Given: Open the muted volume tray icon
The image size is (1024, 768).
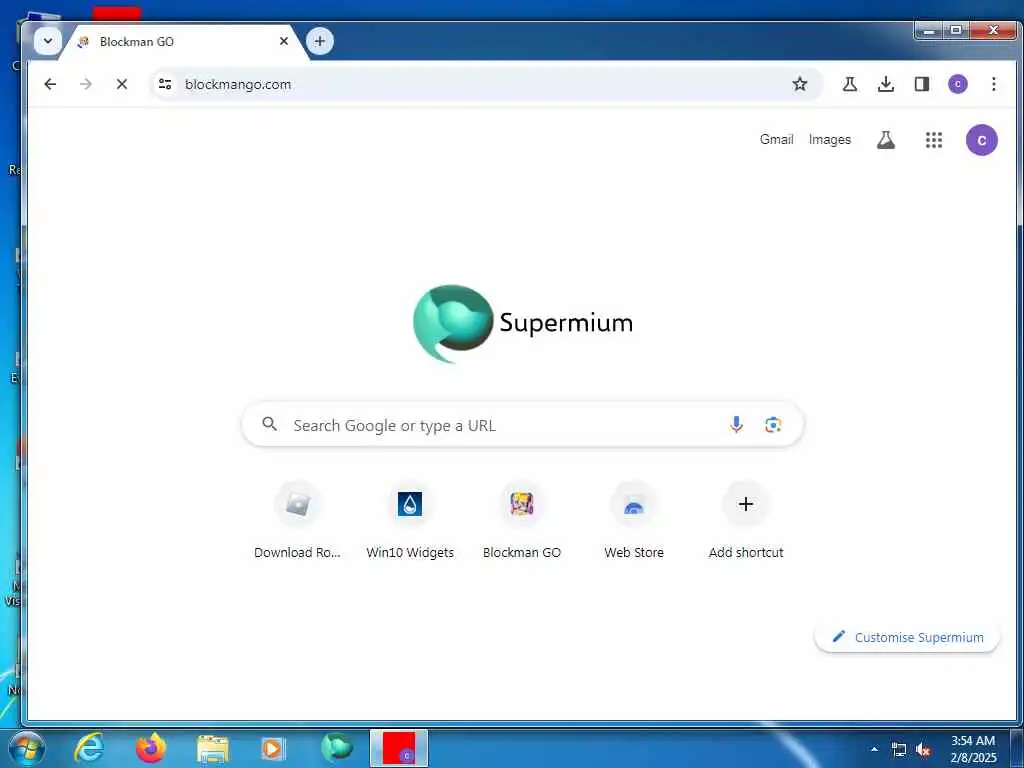Looking at the screenshot, I should click(x=923, y=750).
